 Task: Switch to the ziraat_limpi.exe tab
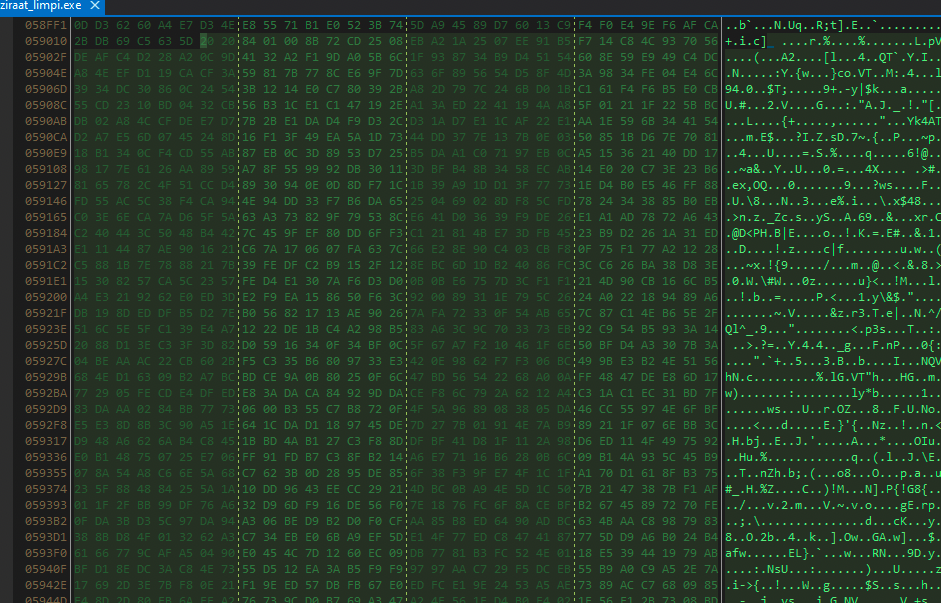[x=40, y=6]
